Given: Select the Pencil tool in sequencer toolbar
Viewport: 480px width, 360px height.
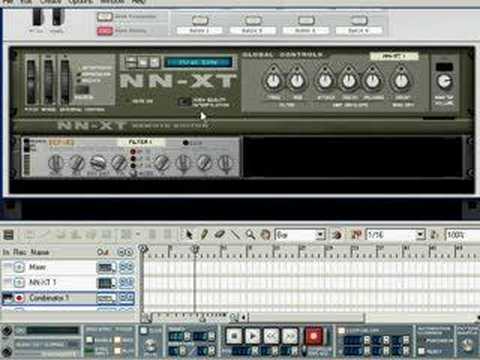Looking at the screenshot, I should tap(204, 235).
